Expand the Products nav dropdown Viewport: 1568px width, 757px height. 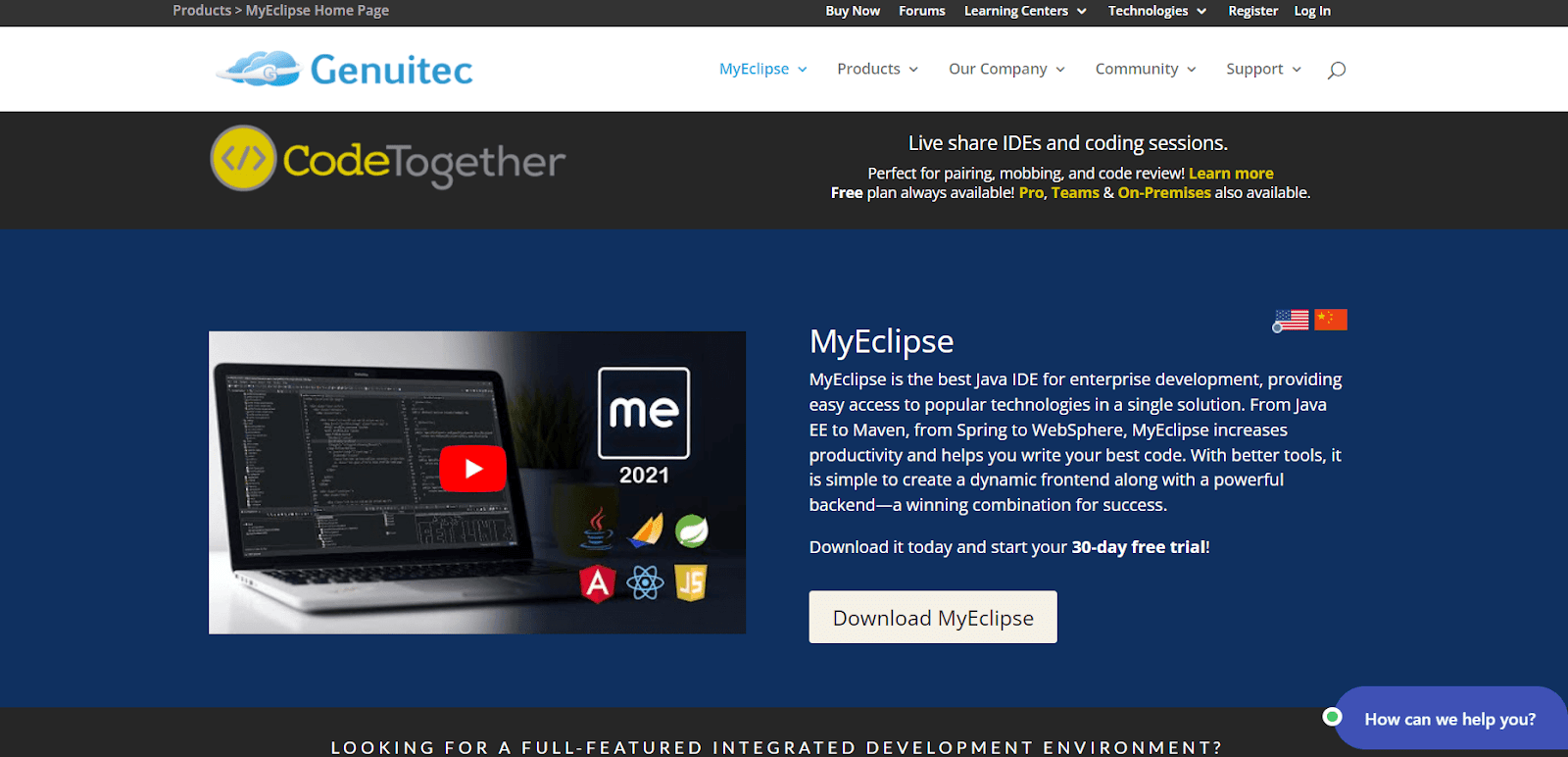pyautogui.click(x=877, y=69)
